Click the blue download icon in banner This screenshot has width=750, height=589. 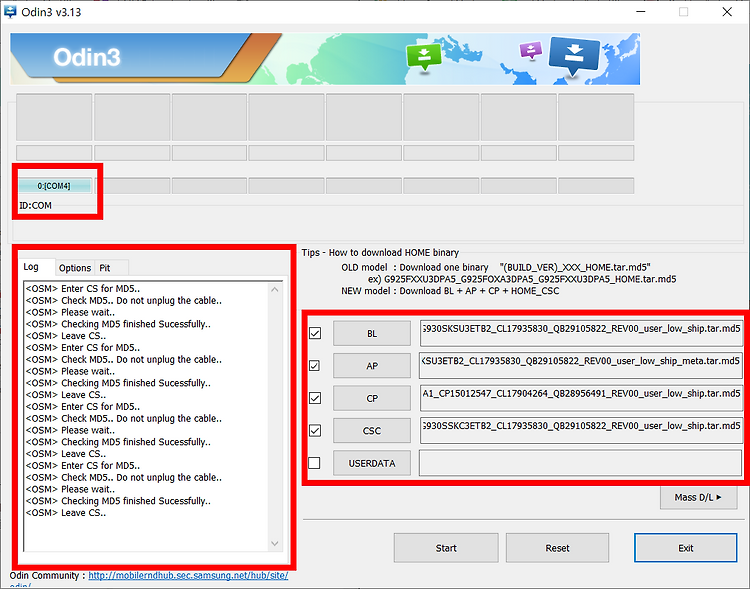(x=574, y=56)
